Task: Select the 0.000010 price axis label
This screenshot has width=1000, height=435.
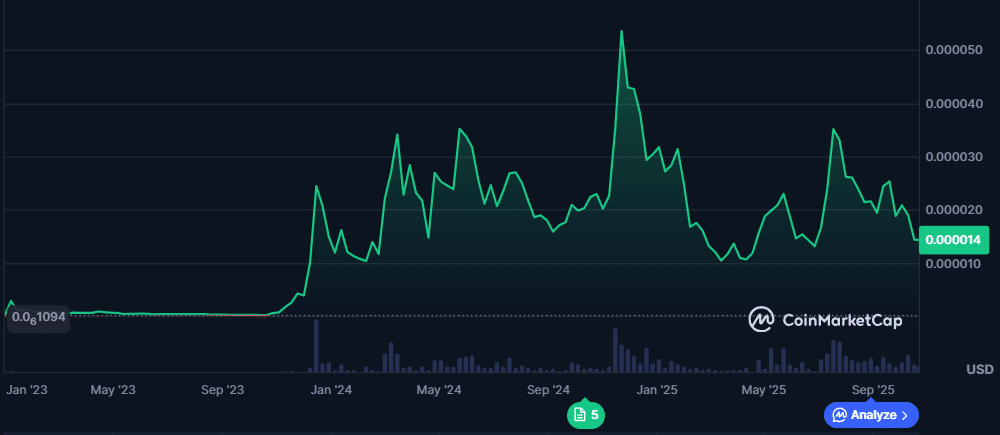Action: [955, 264]
